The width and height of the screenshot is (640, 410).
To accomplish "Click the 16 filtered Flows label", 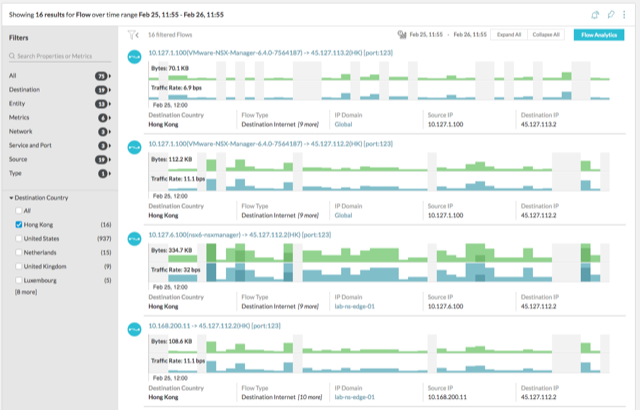I will click(170, 35).
